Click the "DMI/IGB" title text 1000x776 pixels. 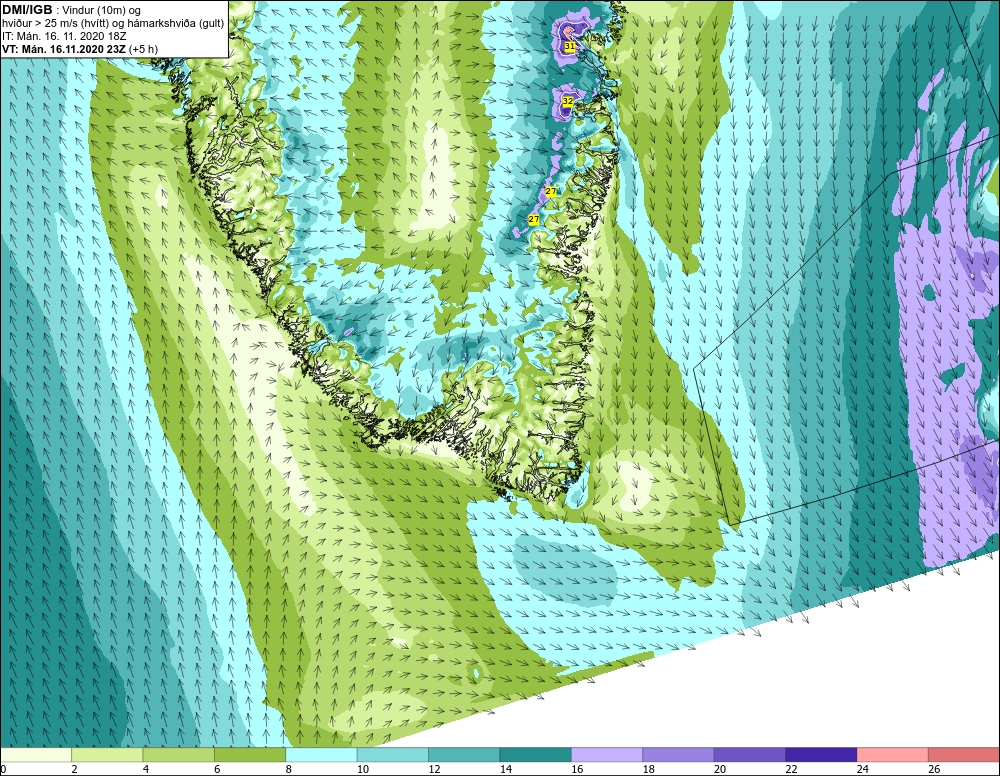pyautogui.click(x=27, y=10)
